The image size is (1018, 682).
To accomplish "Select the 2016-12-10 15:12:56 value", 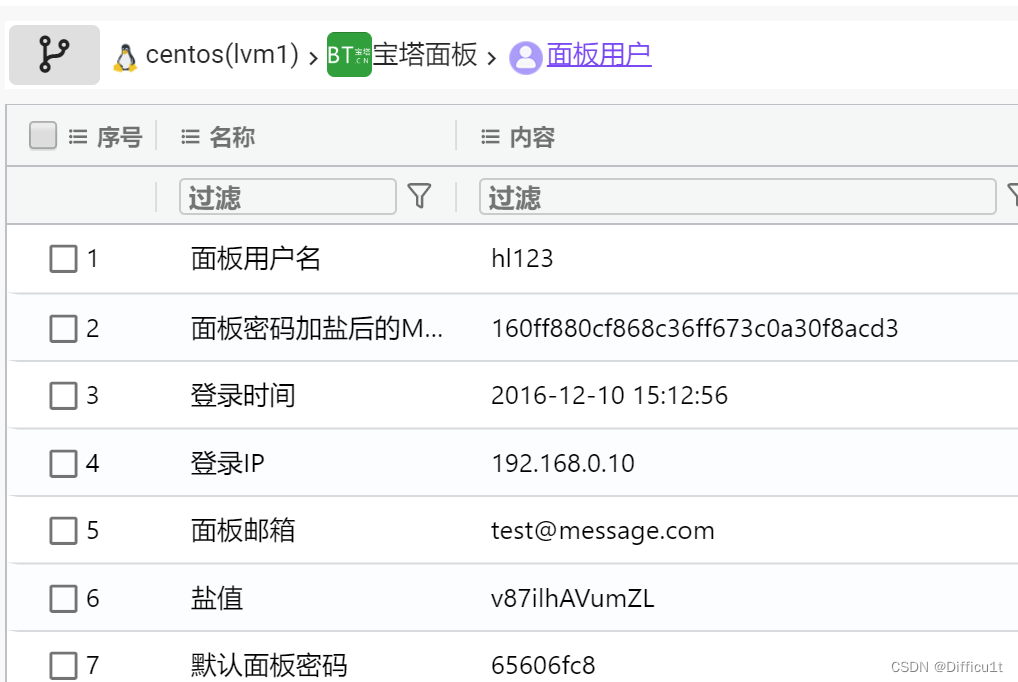I will tap(609, 396).
